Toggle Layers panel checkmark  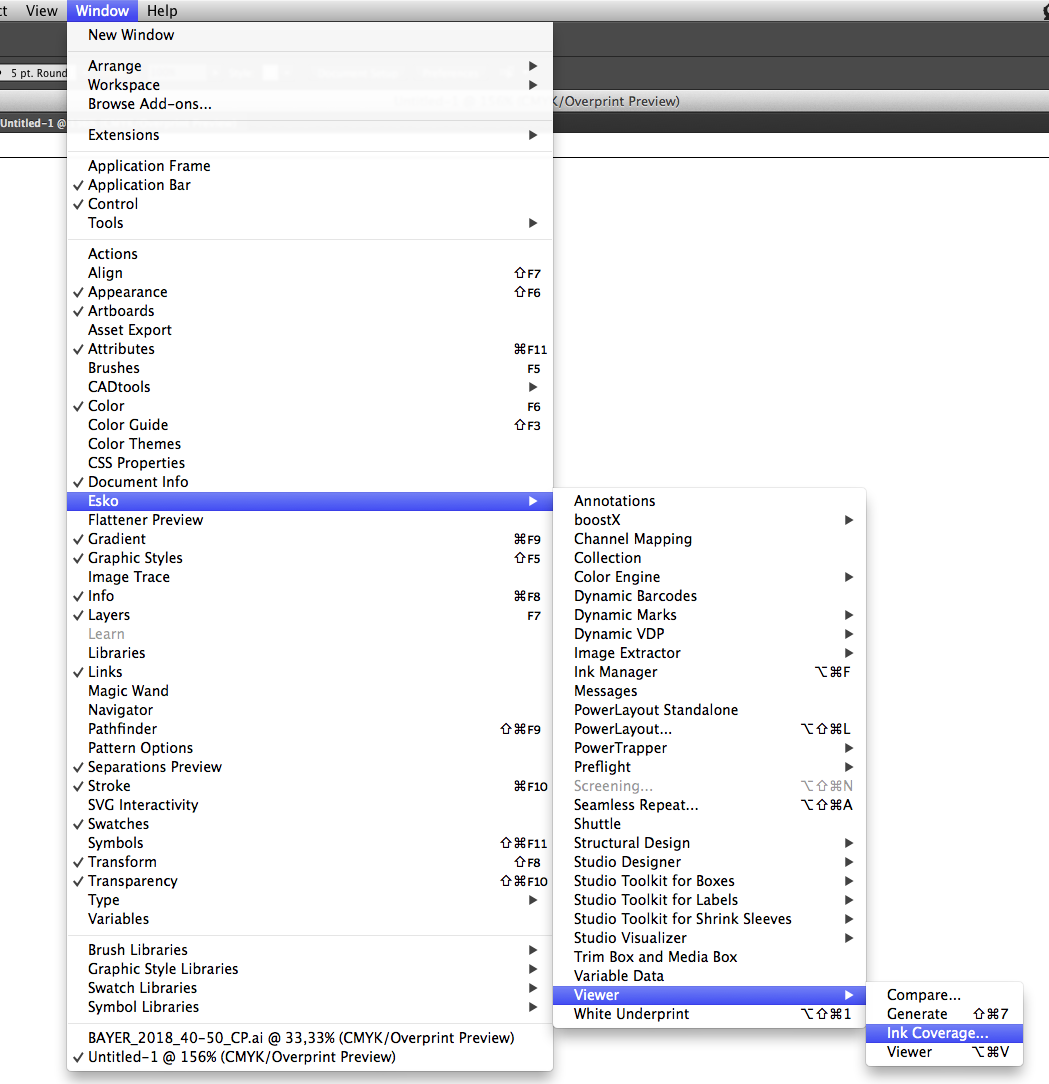click(x=310, y=615)
